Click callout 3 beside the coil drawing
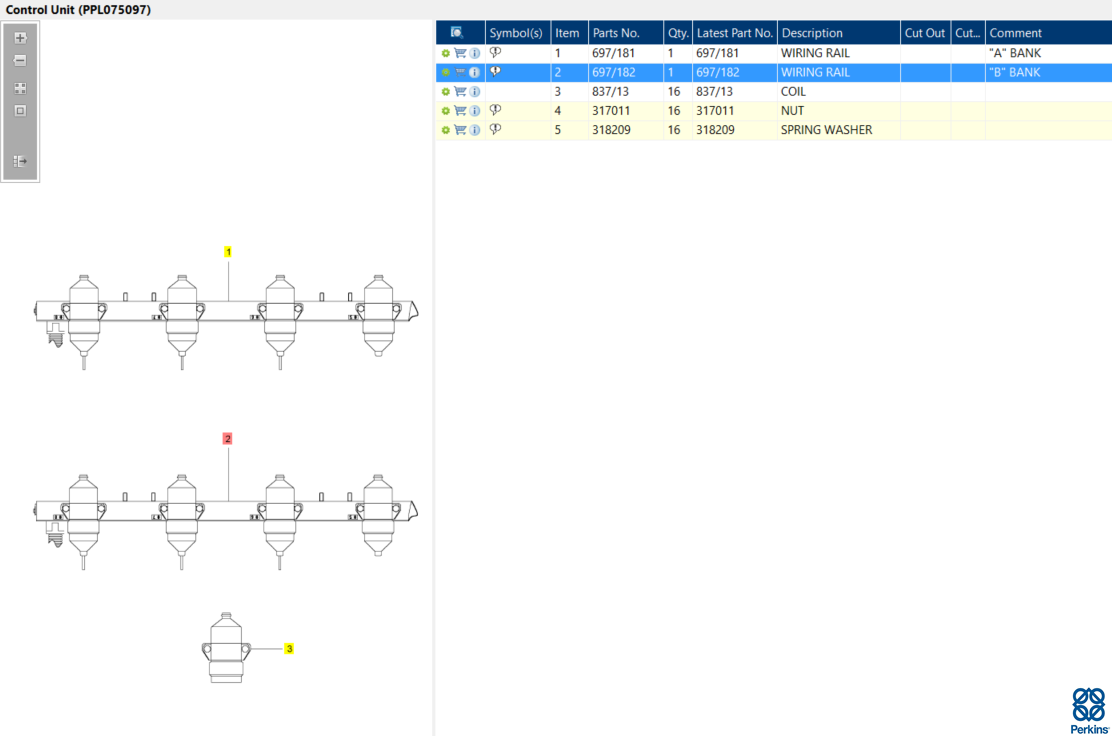Screen dimensions: 1112x736 pos(289,649)
